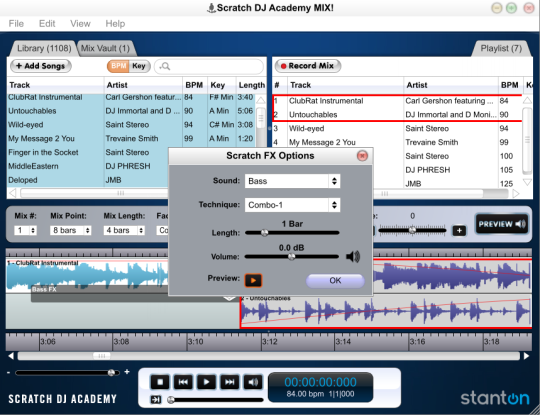Select playlist row 1 ClubRat Instrumental
The image size is (540, 415).
click(x=397, y=101)
